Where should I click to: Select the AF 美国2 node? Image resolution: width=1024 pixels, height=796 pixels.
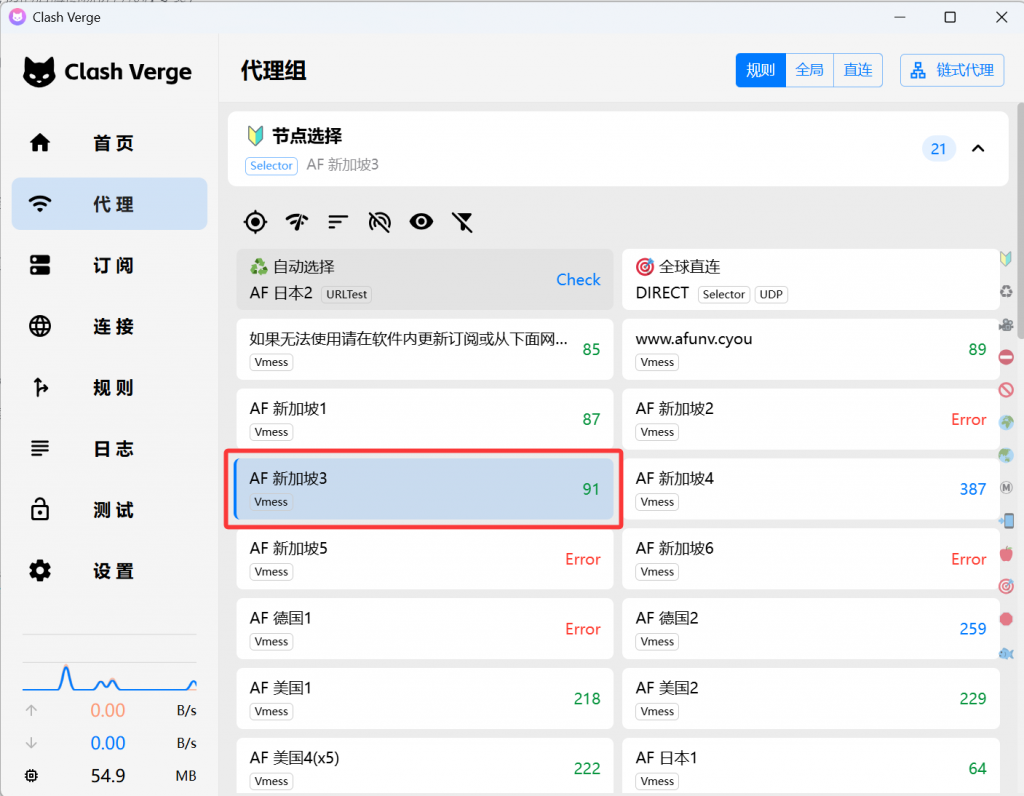(x=810, y=699)
